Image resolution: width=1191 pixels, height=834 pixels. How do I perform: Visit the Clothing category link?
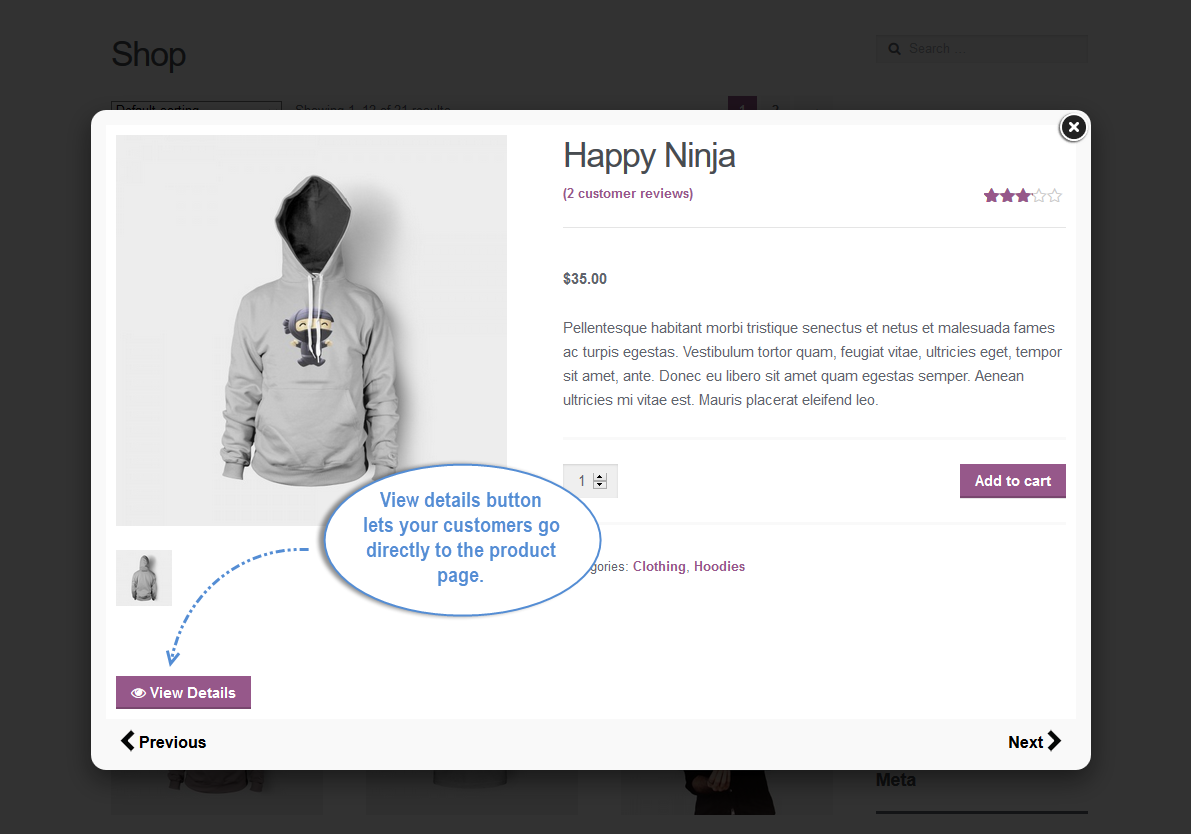tap(659, 566)
